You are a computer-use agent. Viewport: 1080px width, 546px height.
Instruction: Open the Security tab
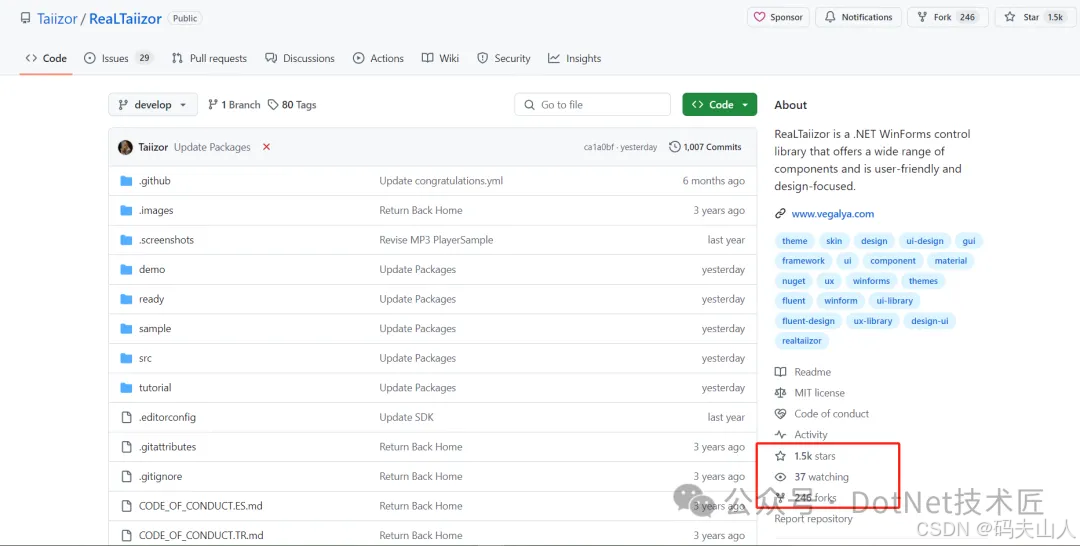coord(503,59)
